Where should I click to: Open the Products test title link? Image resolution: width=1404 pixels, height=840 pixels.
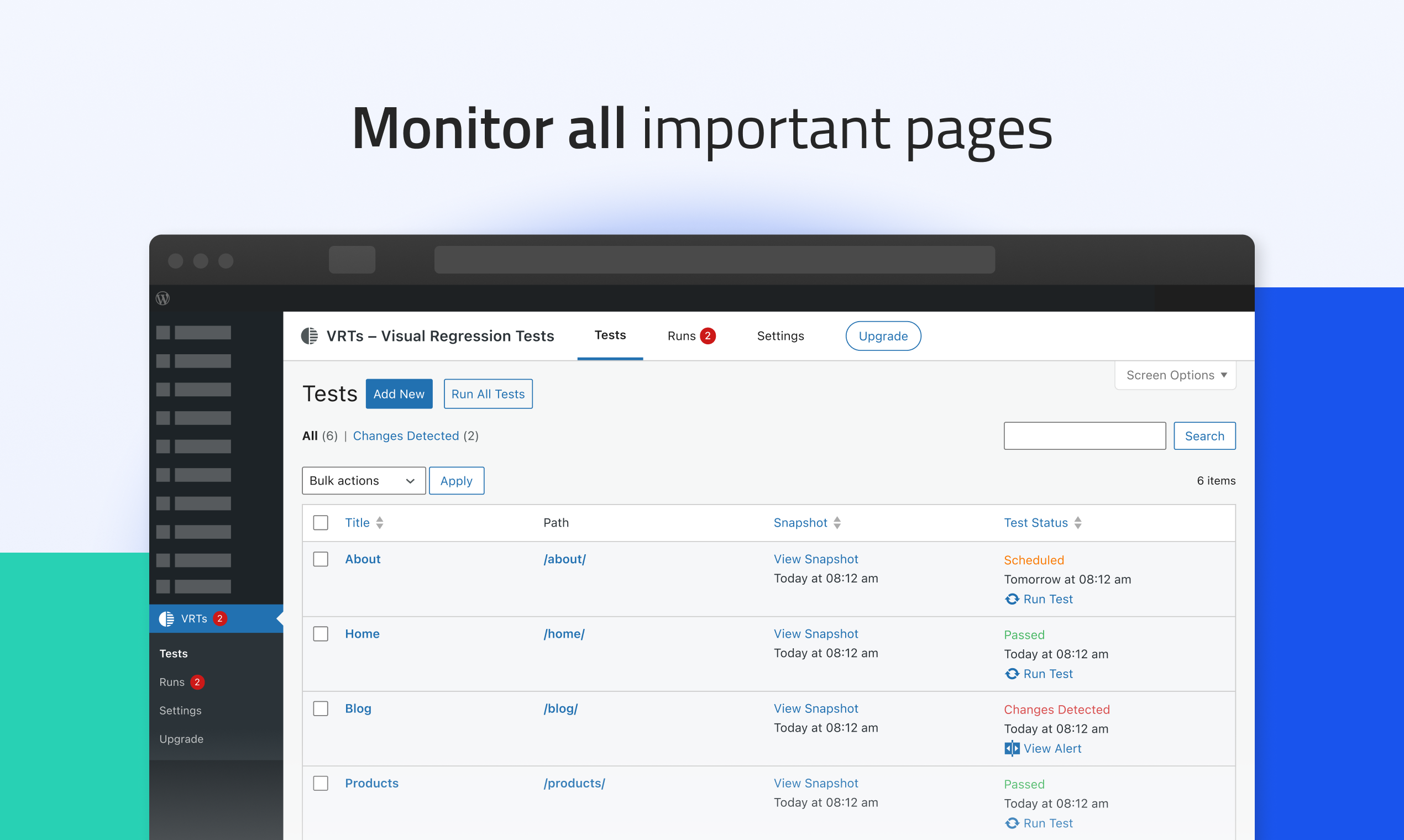371,784
